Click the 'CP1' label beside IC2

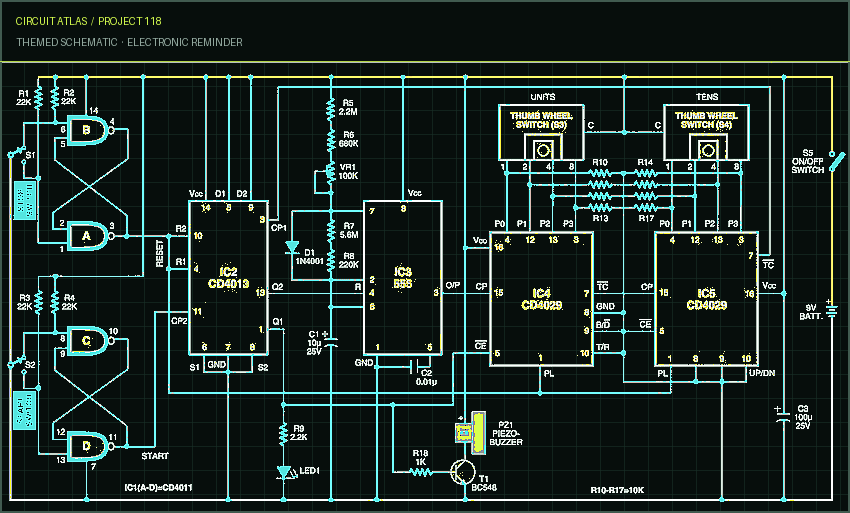click(279, 228)
